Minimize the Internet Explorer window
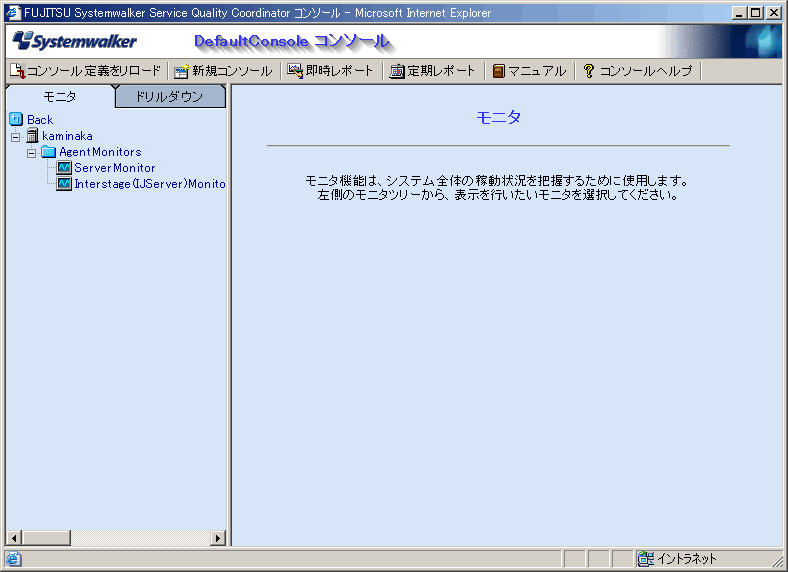The image size is (788, 572). coord(738,13)
